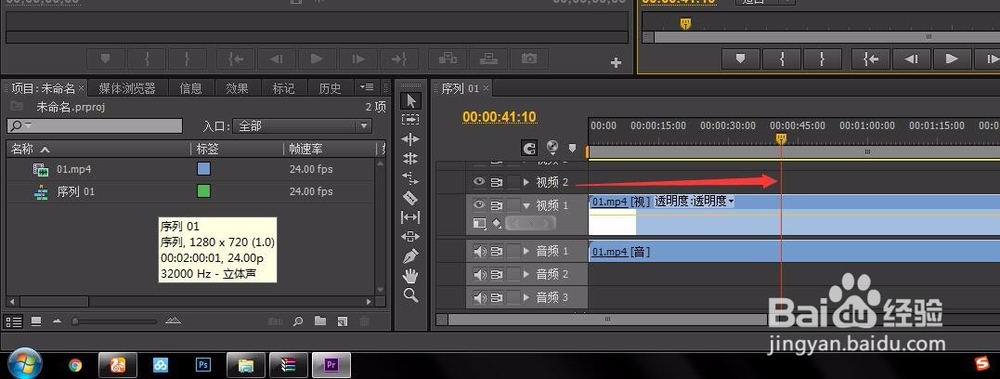Mute the 音频 3 track speaker
The image size is (1000, 379).
click(x=480, y=297)
